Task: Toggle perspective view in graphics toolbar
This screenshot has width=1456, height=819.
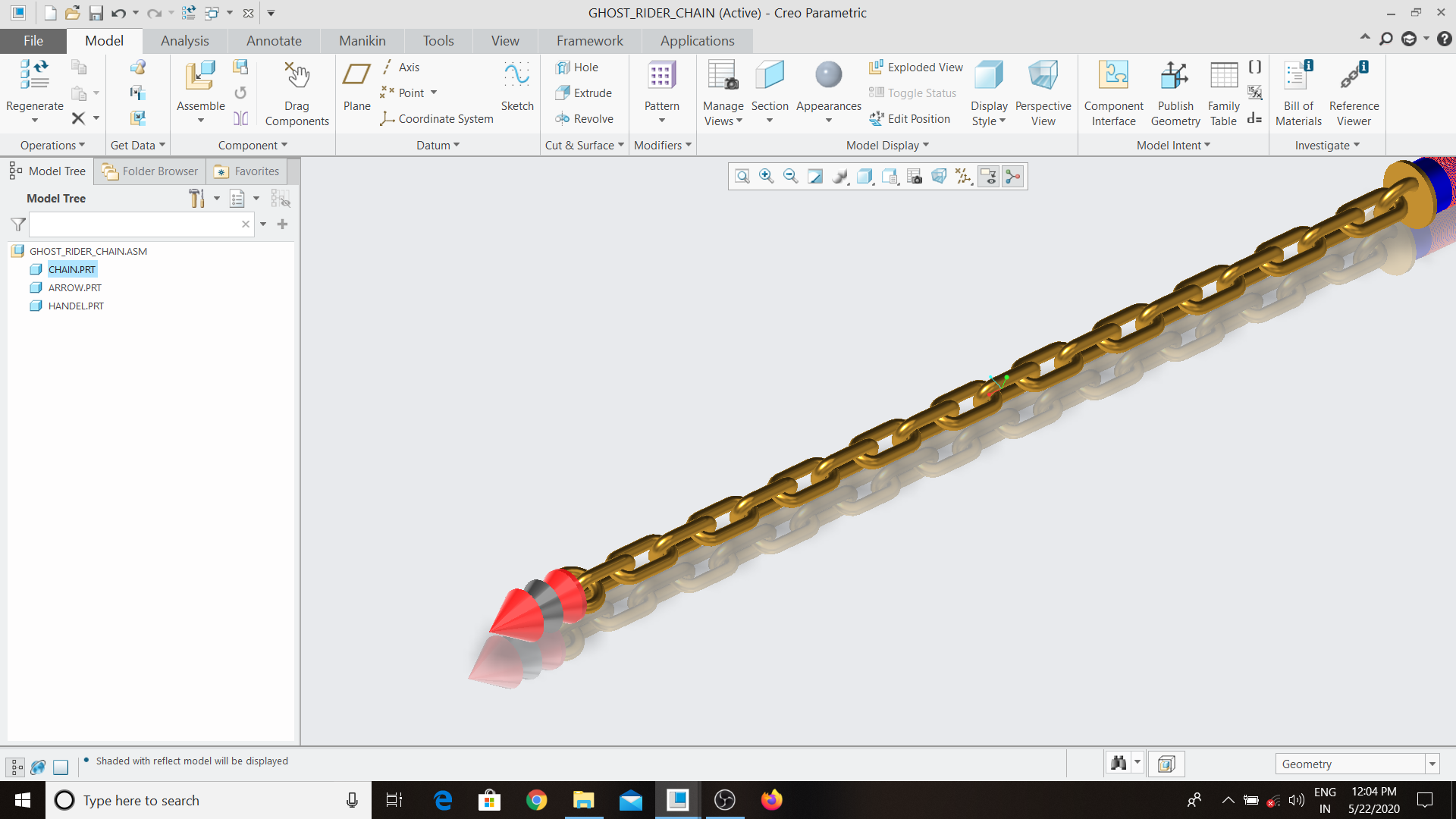Action: (x=939, y=177)
